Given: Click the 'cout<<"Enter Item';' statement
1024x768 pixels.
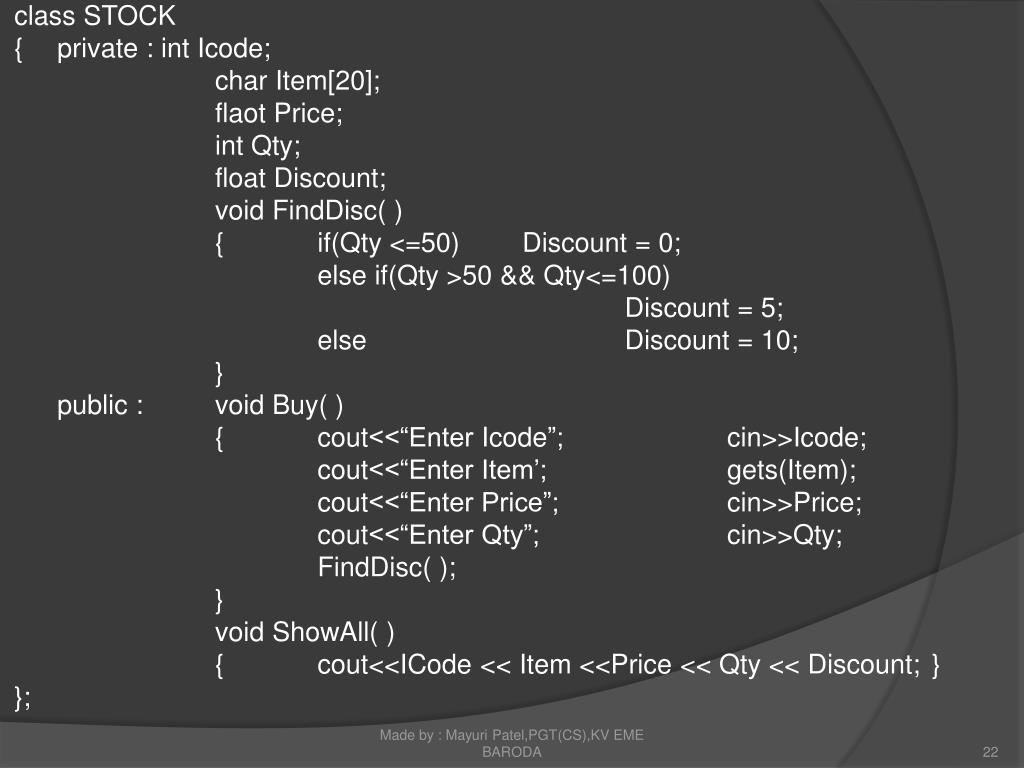Looking at the screenshot, I should point(432,470).
